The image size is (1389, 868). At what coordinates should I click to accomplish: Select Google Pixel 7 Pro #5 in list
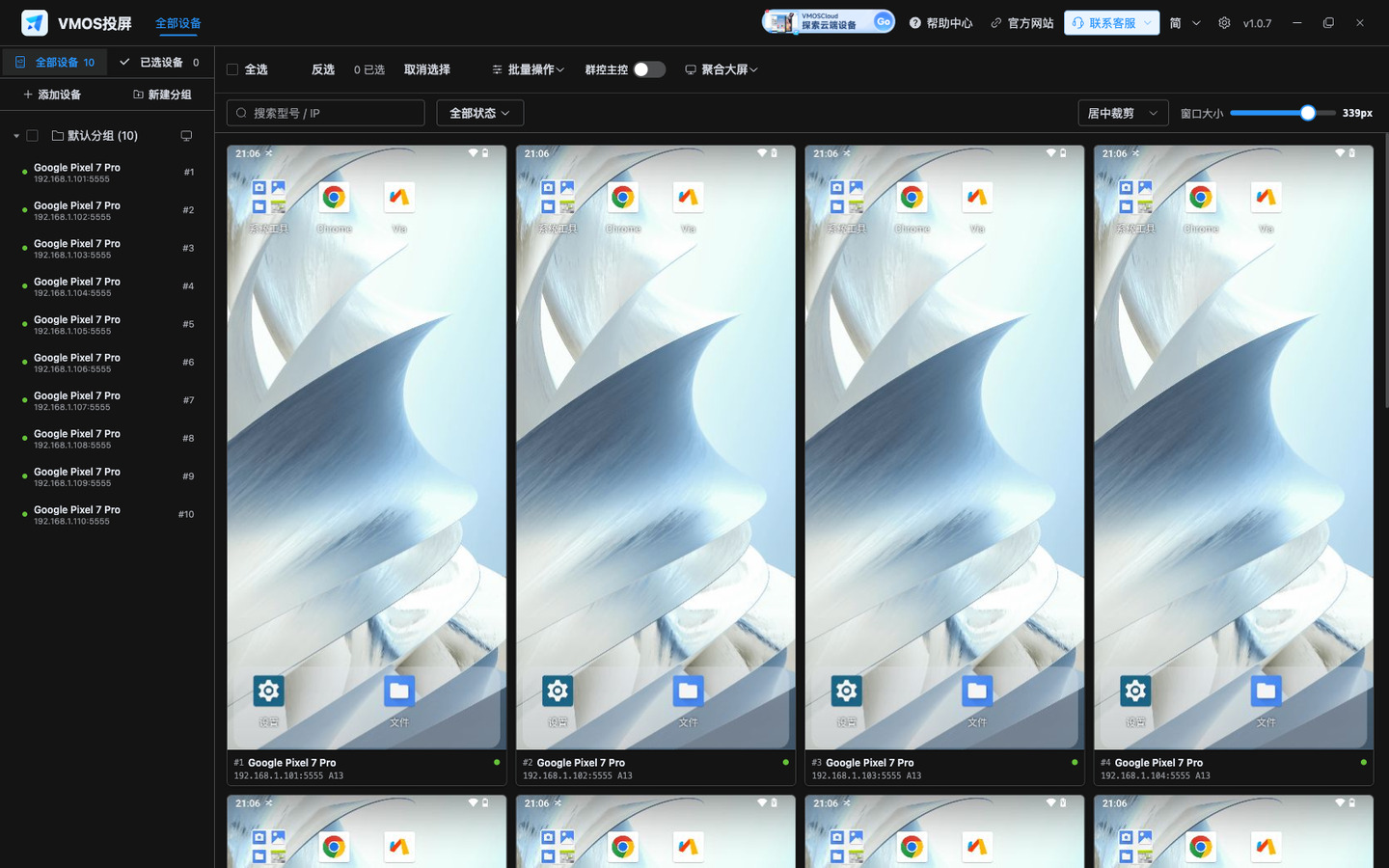coord(107,325)
